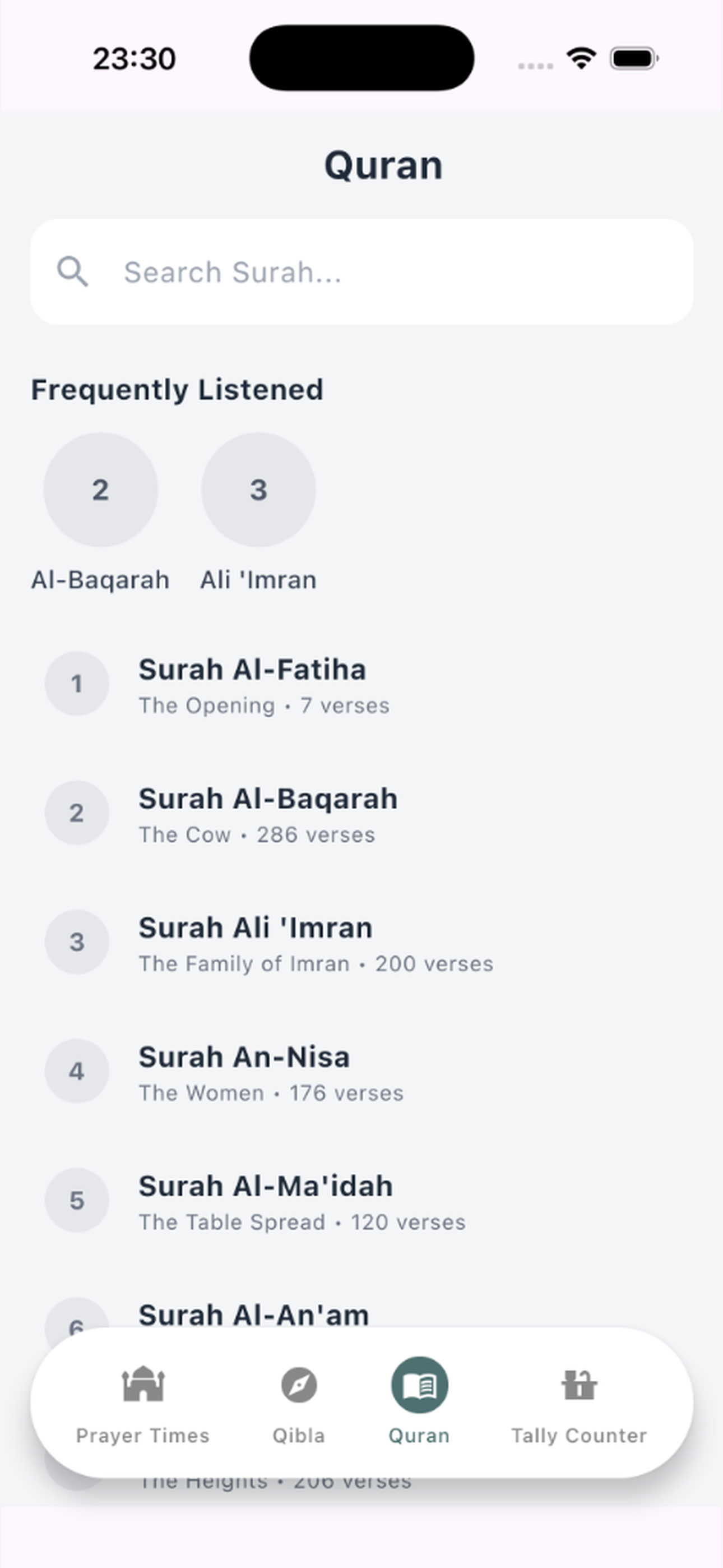Tap the number 4 circle for An-Nisa

(x=77, y=1071)
